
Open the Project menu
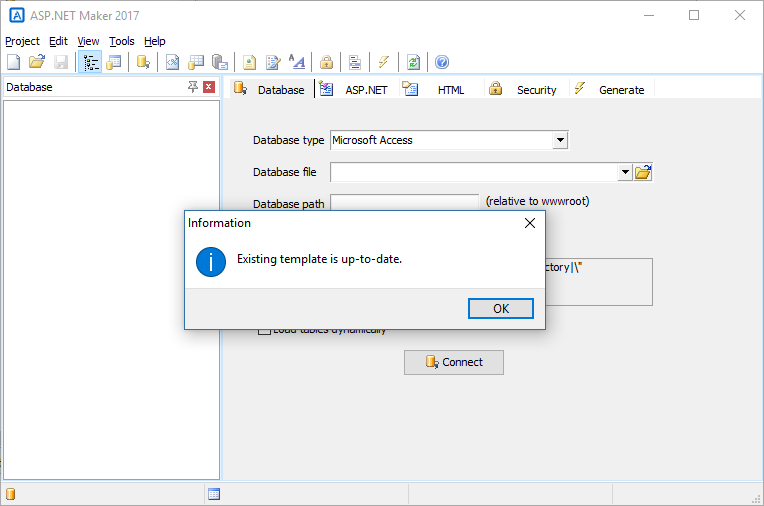22,41
